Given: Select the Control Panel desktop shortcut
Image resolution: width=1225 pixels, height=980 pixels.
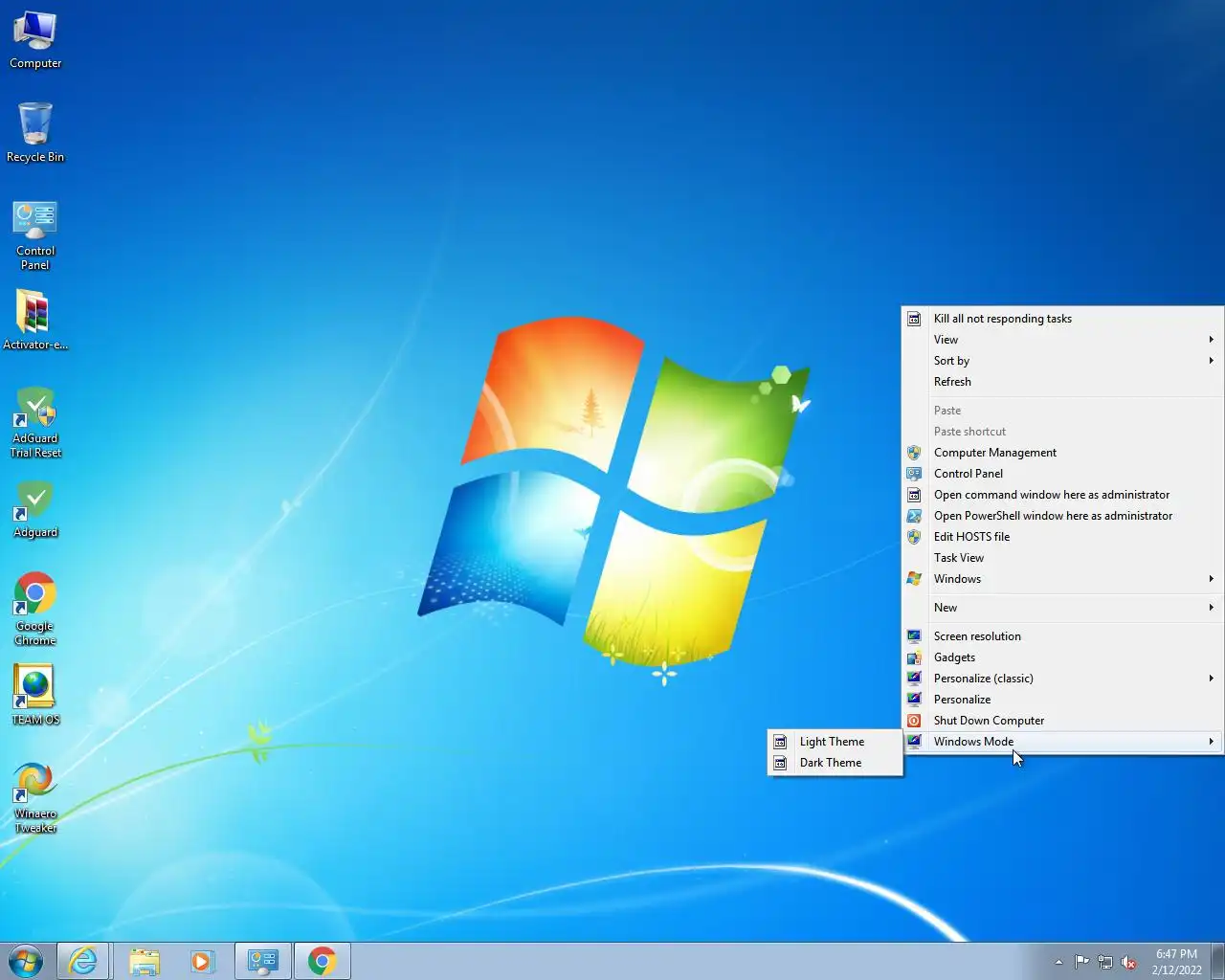Looking at the screenshot, I should click(35, 235).
